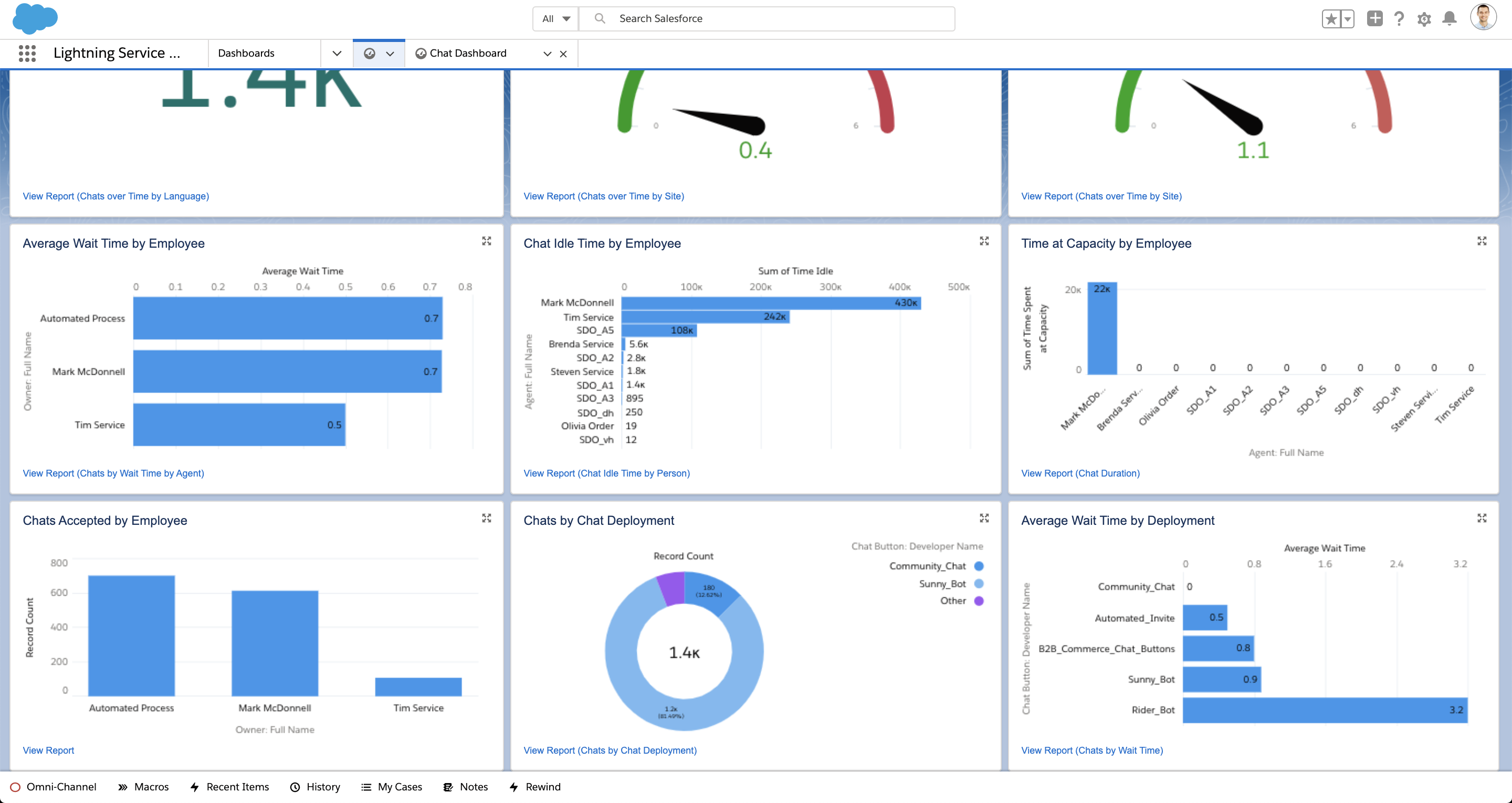Open the Help question mark icon
Viewport: 1512px width, 803px height.
coord(1399,19)
